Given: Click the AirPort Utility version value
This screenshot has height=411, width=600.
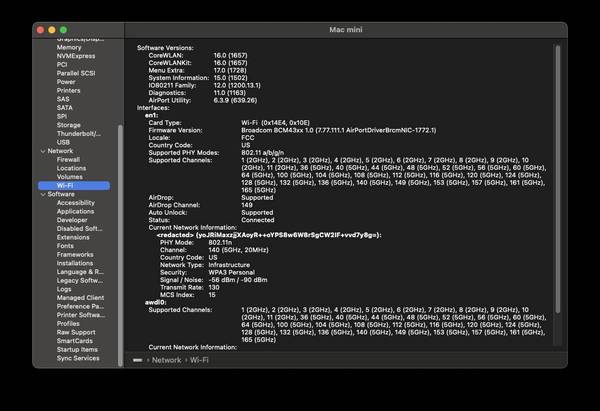Looking at the screenshot, I should click(x=235, y=101).
